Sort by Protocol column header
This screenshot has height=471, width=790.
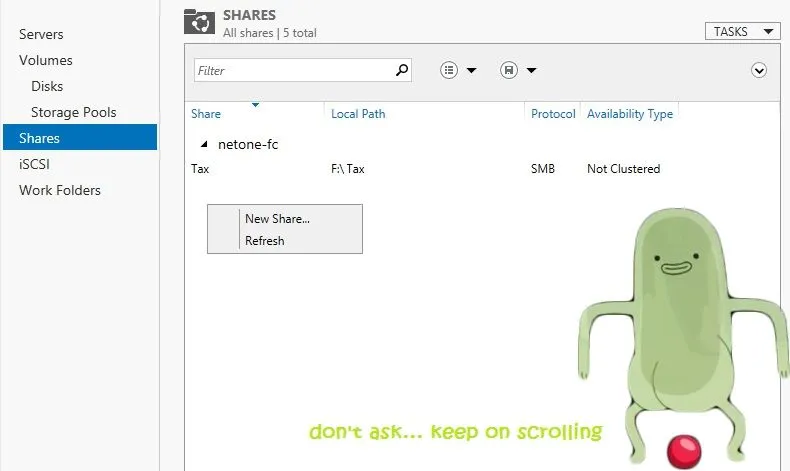click(553, 114)
